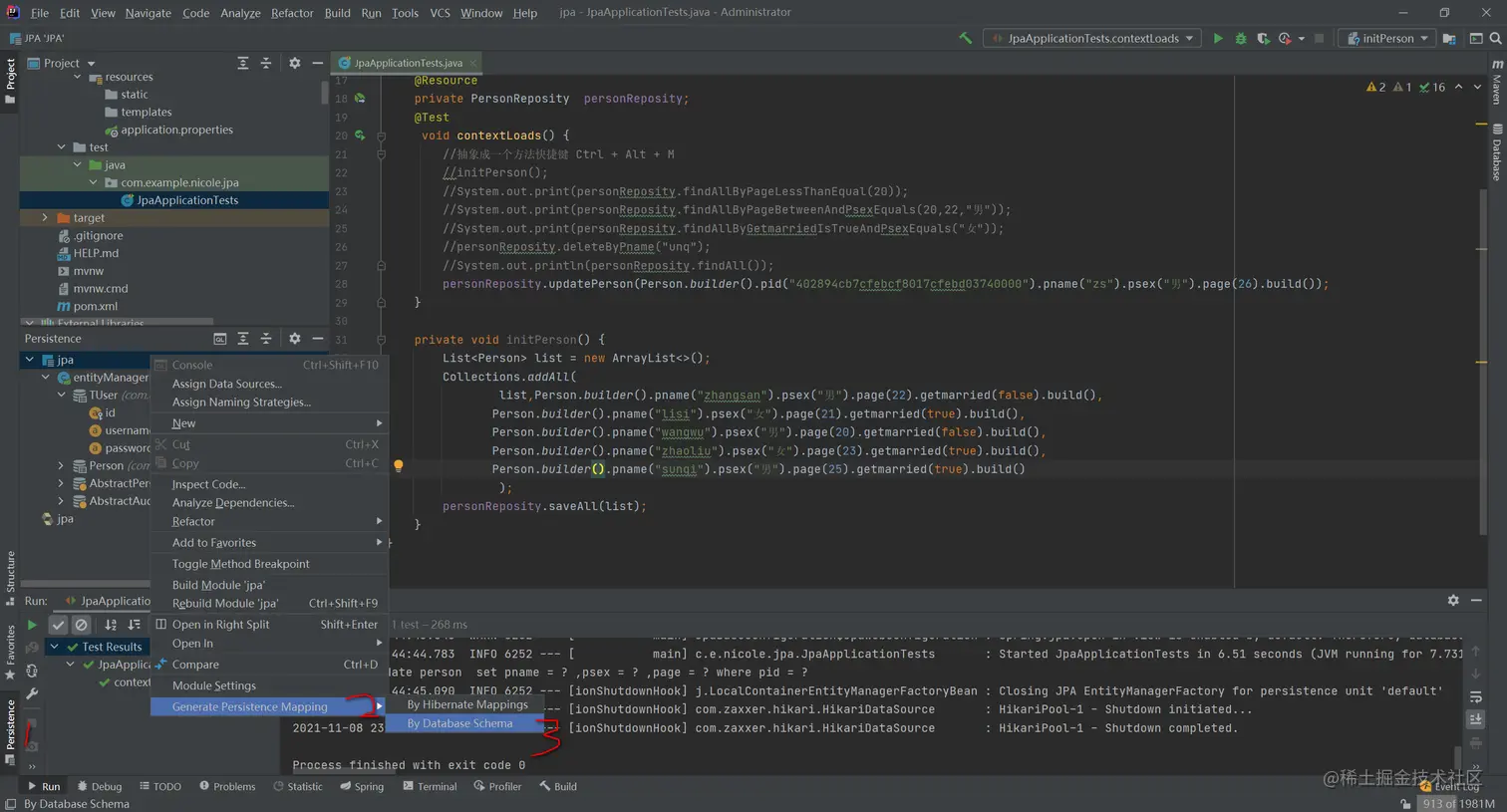The width and height of the screenshot is (1507, 812).
Task: Close the JpaApplicationTests.java tab
Action: click(473, 63)
